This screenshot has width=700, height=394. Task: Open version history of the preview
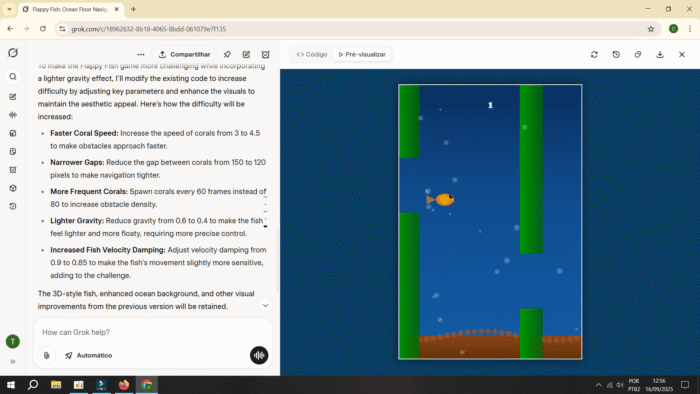tap(616, 54)
